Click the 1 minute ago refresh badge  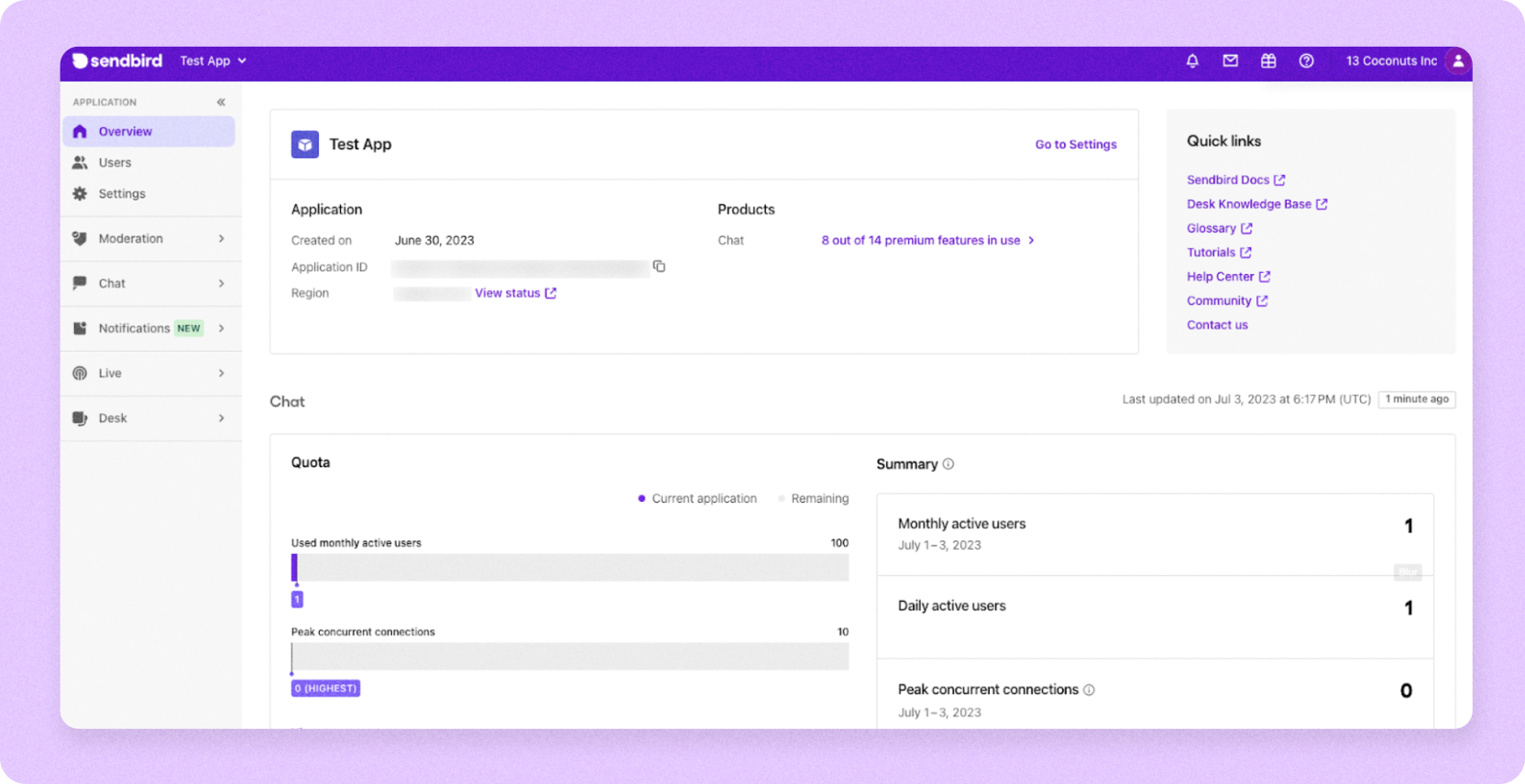click(1417, 399)
